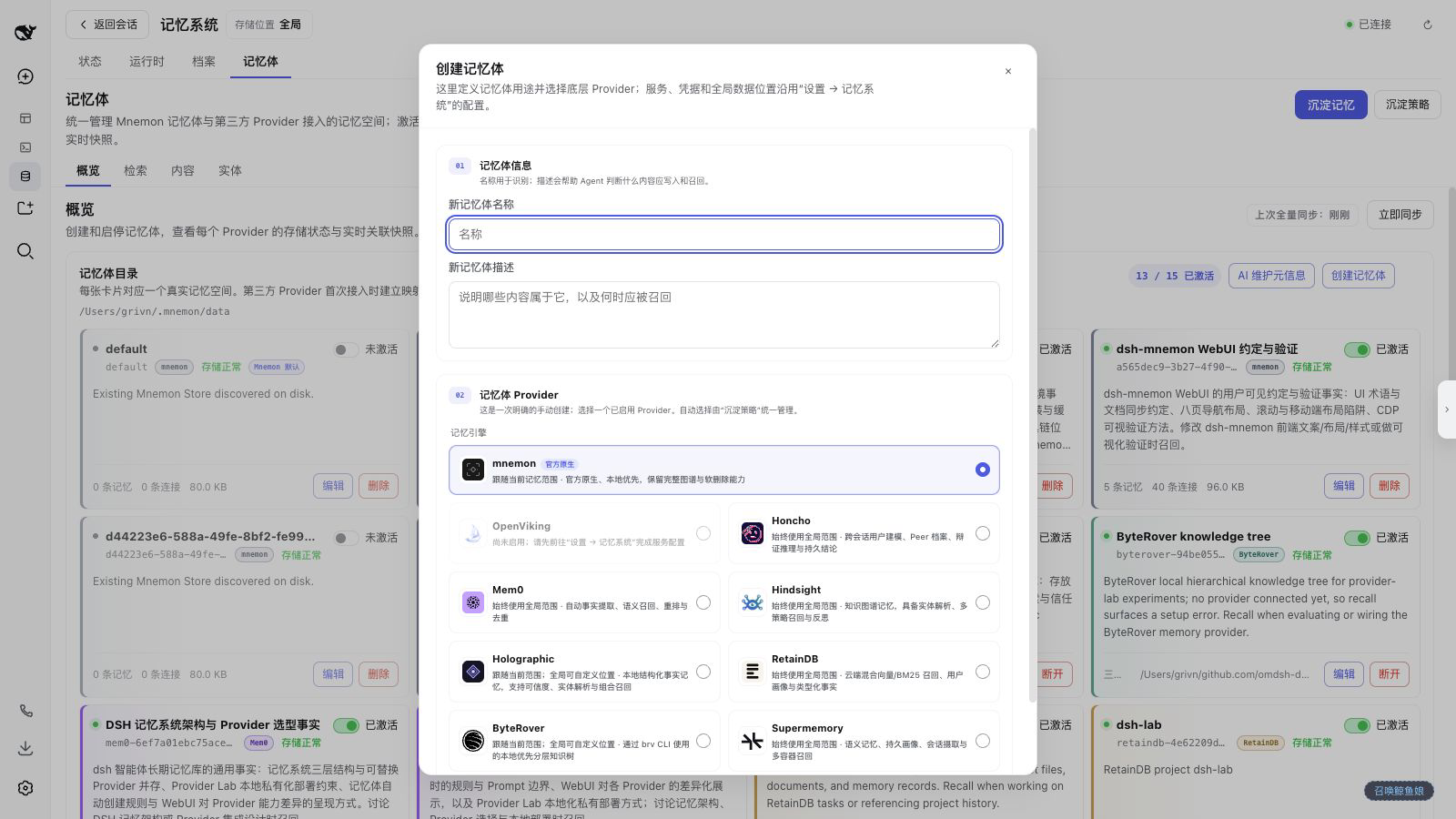Viewport: 1456px width, 819px height.
Task: Close the 创建记忆体 dialog
Action: click(1008, 71)
